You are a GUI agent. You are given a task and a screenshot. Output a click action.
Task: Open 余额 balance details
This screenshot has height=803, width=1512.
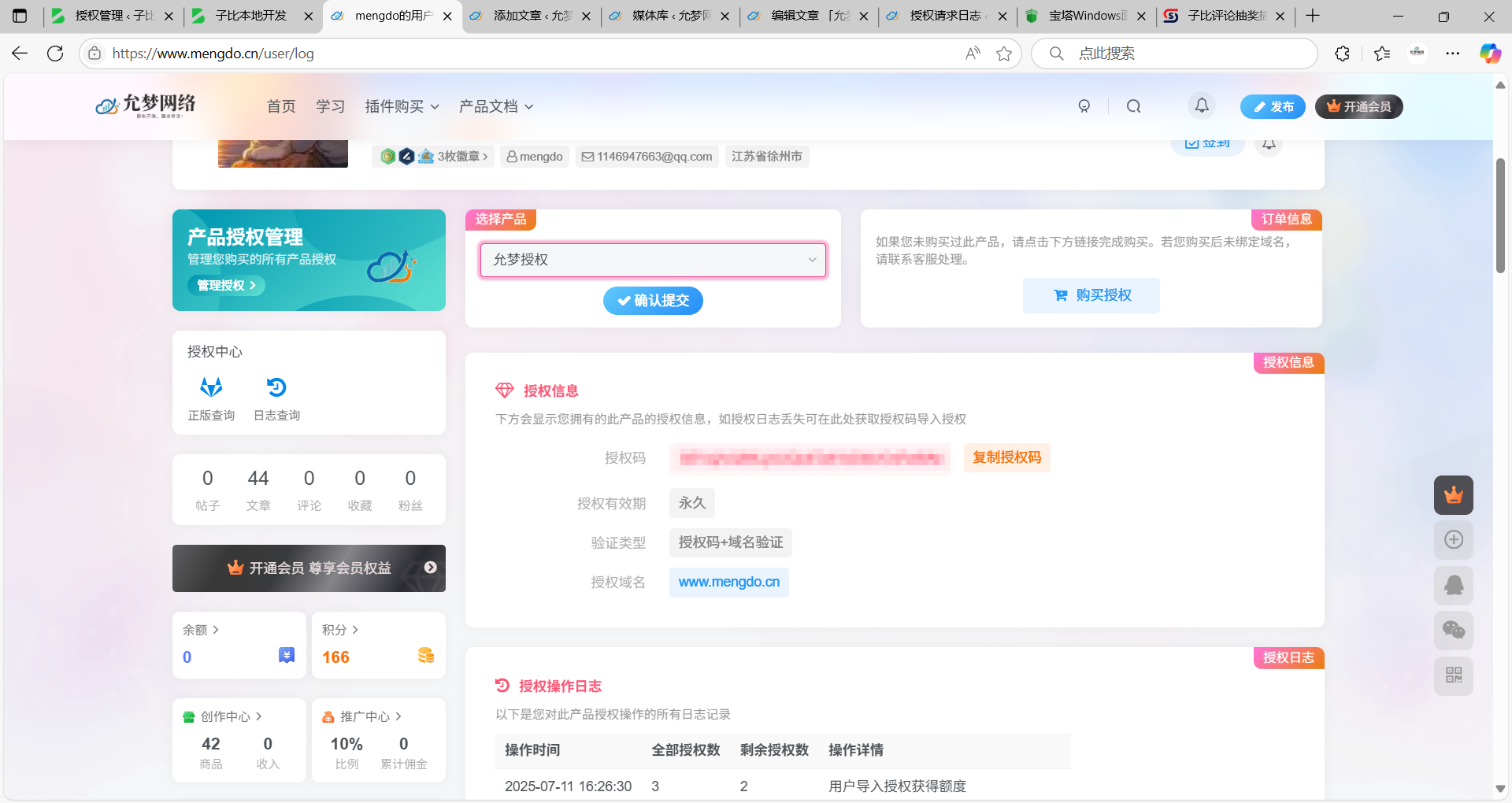click(x=201, y=630)
